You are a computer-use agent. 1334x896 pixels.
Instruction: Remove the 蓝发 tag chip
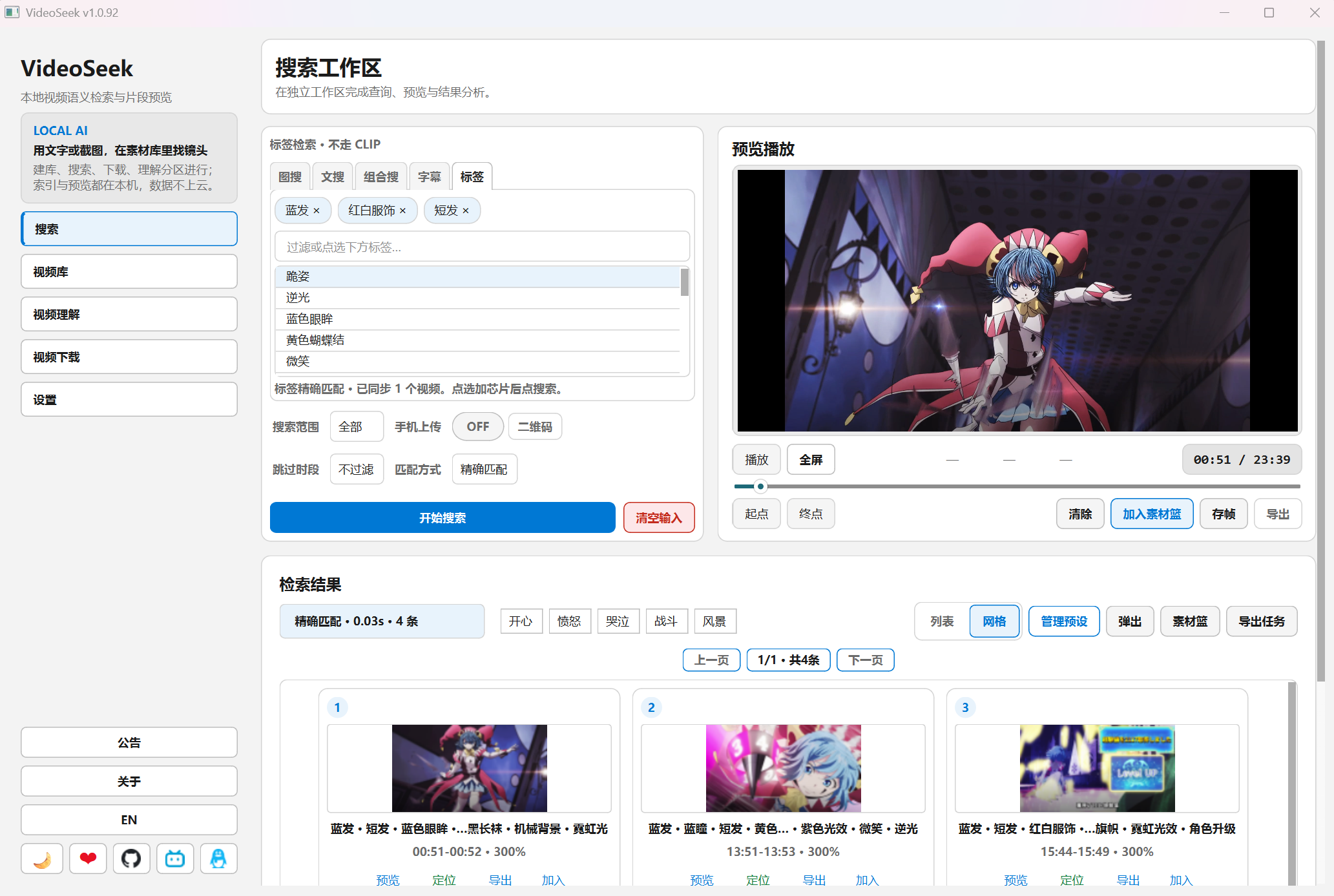tap(317, 211)
